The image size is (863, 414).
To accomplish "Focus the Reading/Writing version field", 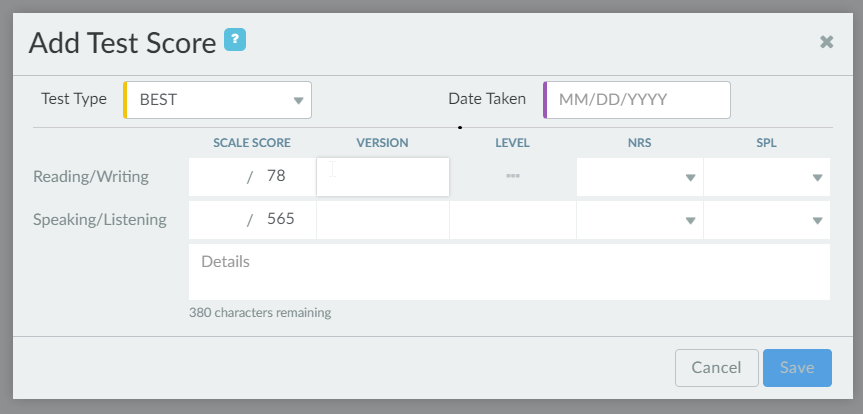I will click(383, 177).
